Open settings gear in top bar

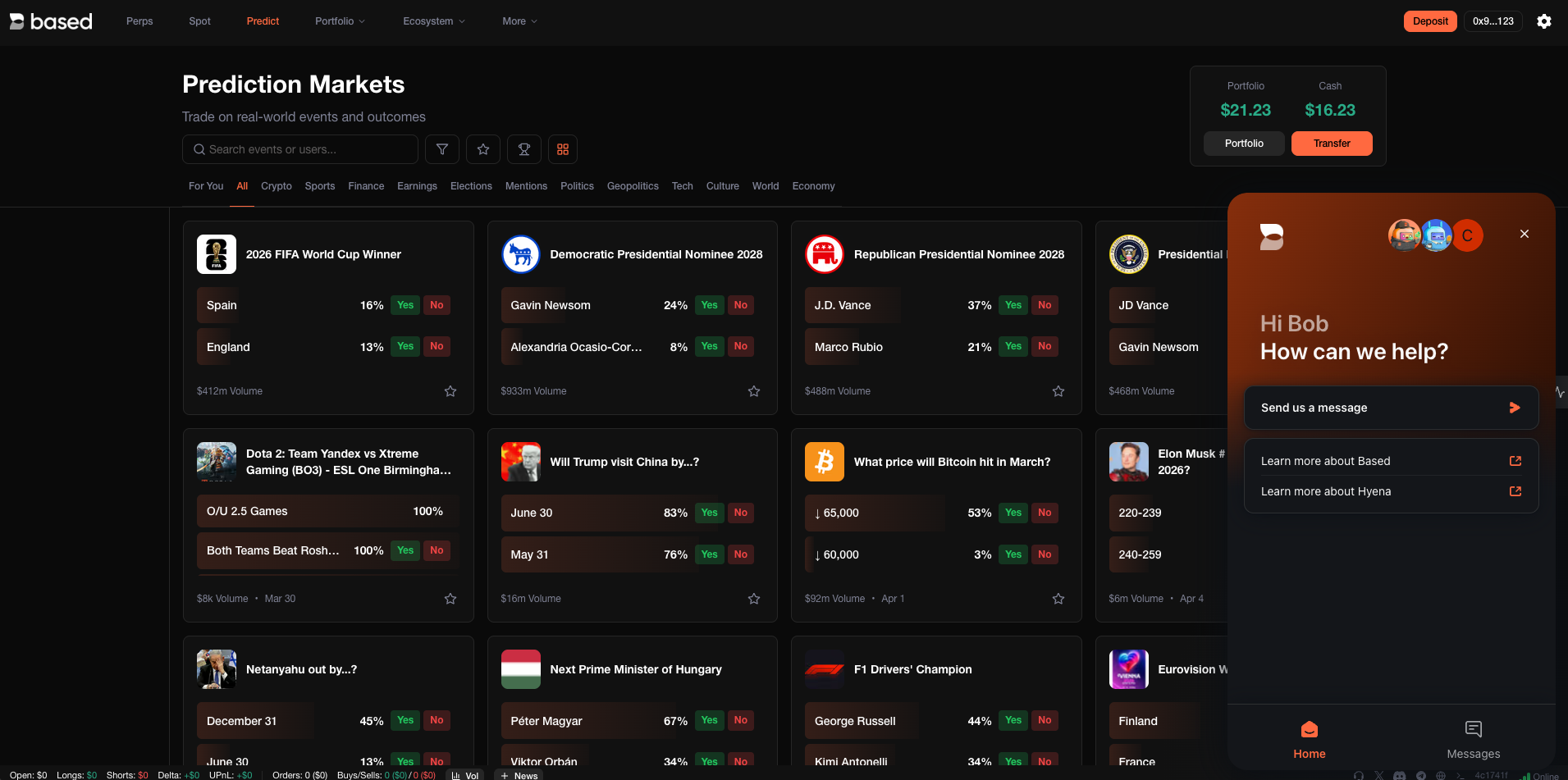pyautogui.click(x=1544, y=21)
